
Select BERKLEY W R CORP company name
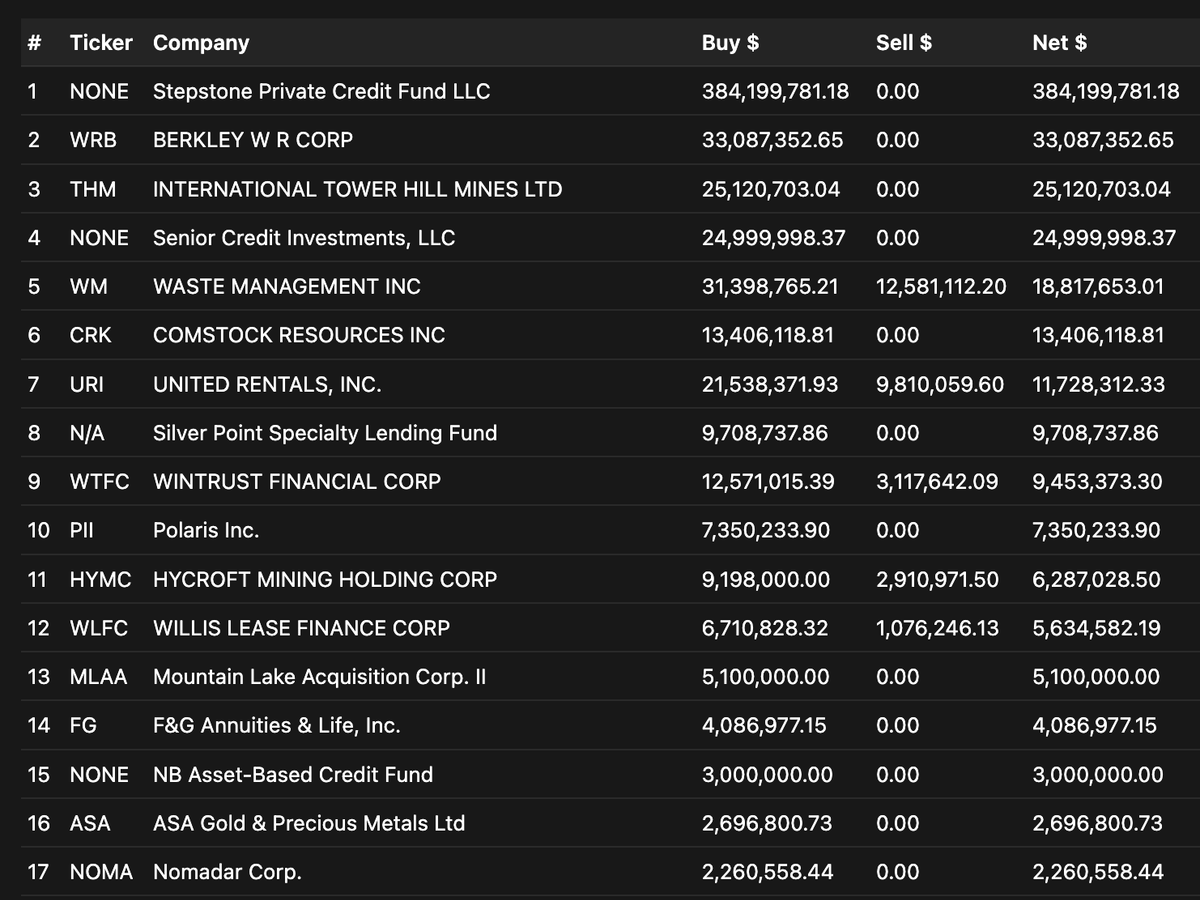coord(253,140)
